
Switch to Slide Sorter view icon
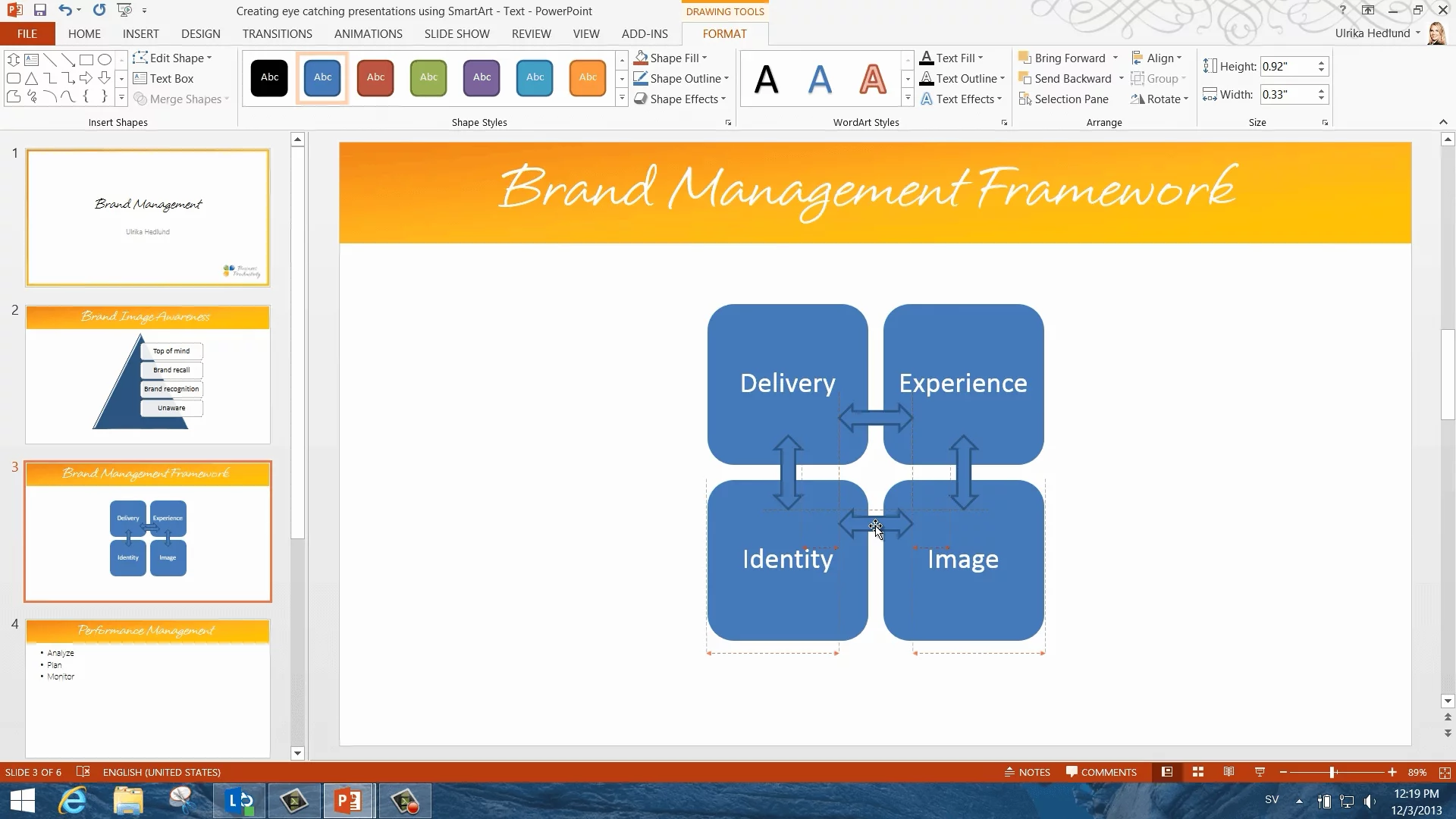(x=1198, y=772)
